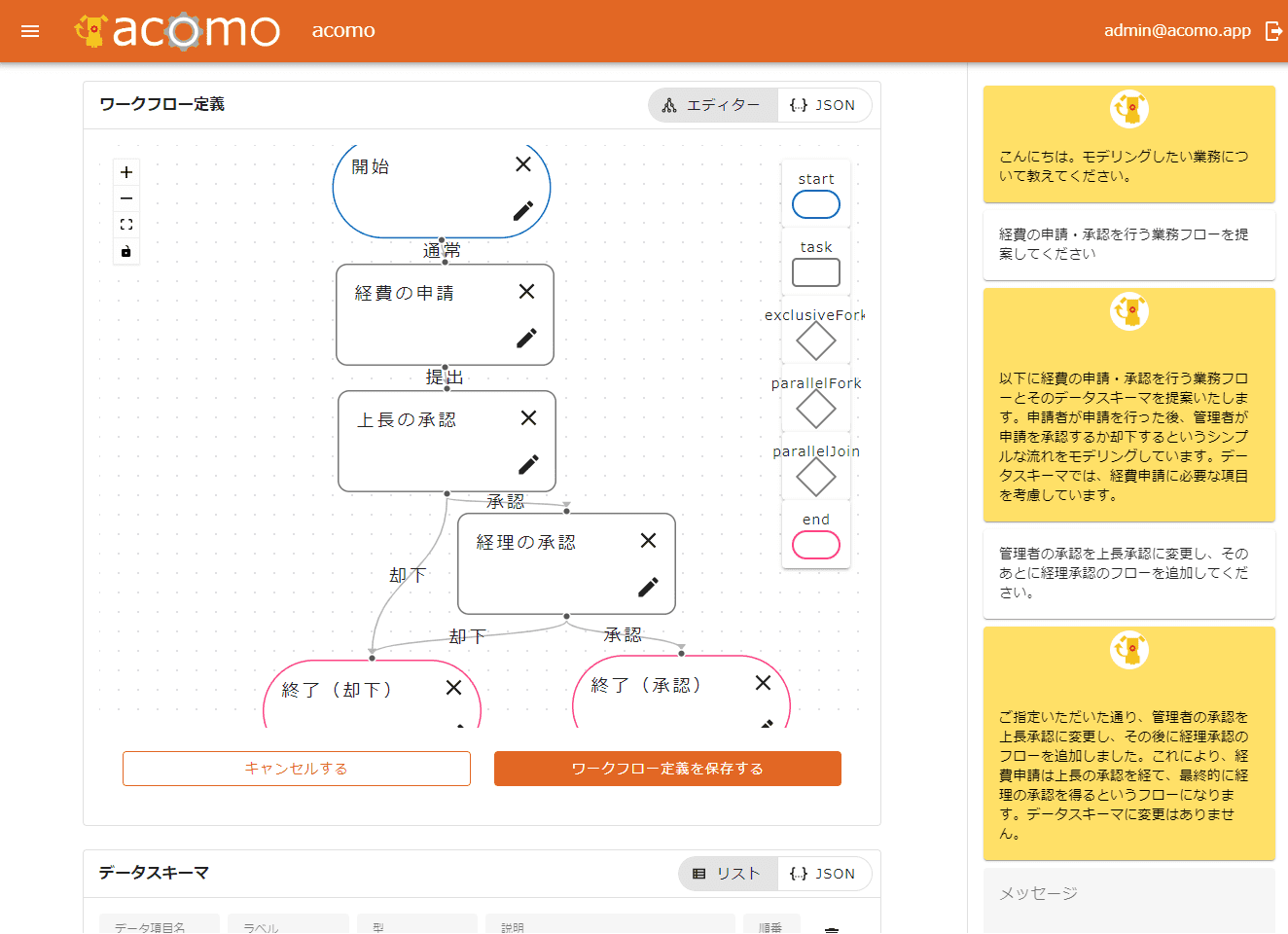This screenshot has height=934, width=1288.
Task: Remove the 開始 start node
Action: [523, 164]
